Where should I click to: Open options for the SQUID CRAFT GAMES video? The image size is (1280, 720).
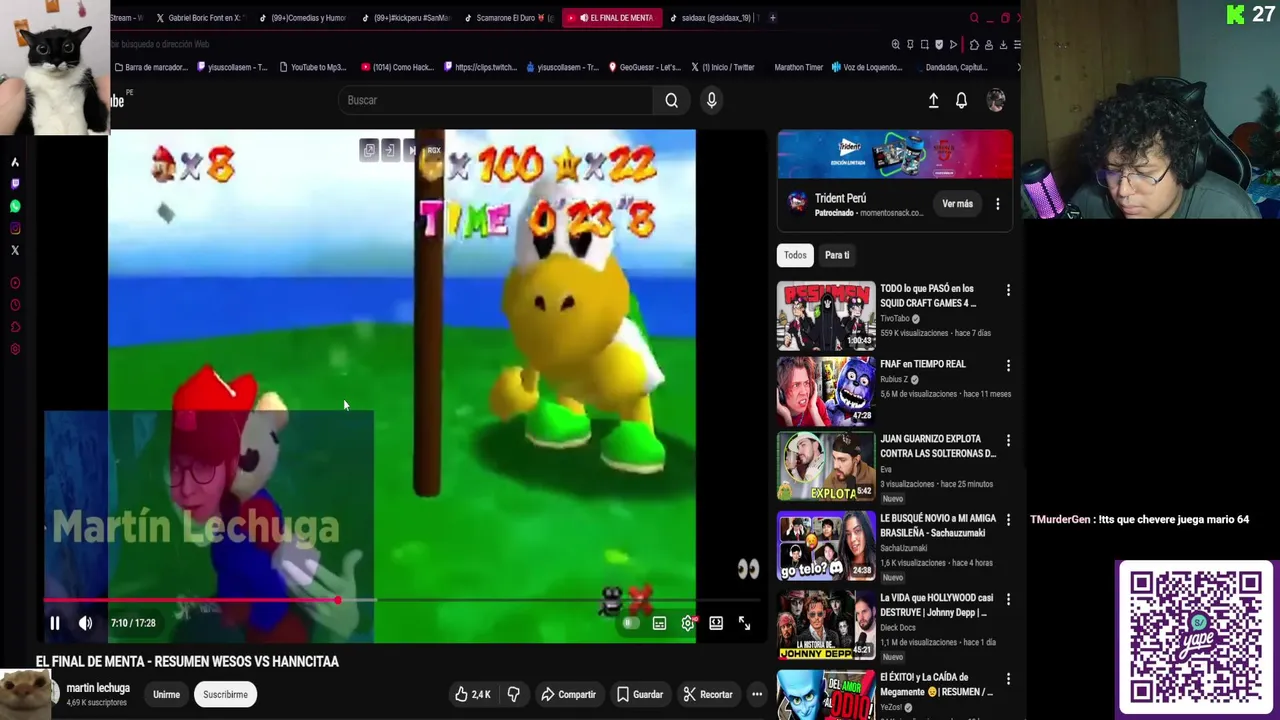click(x=1008, y=290)
